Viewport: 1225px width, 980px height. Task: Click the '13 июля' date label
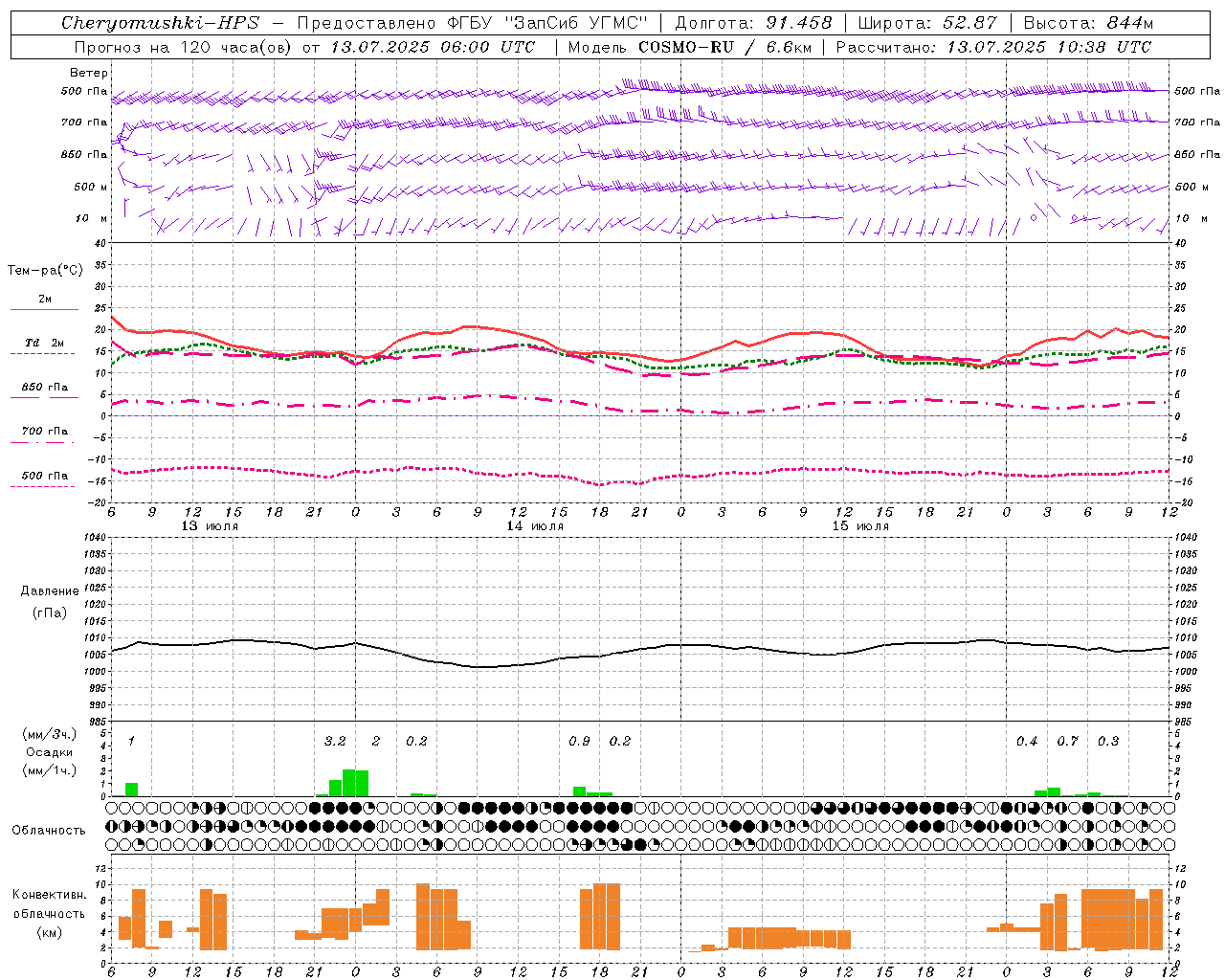[x=211, y=526]
